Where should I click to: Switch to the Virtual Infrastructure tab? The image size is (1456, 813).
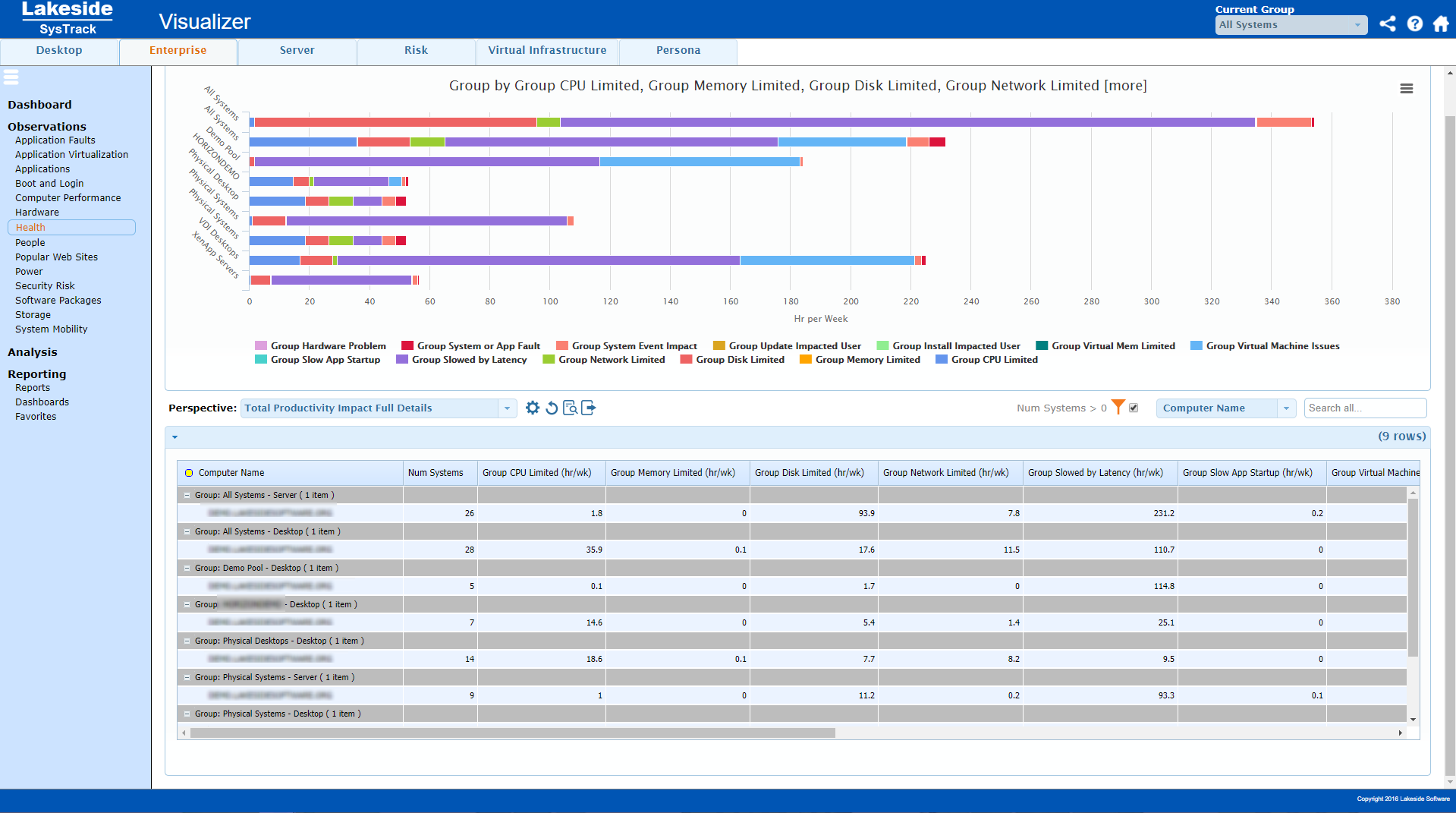(547, 51)
